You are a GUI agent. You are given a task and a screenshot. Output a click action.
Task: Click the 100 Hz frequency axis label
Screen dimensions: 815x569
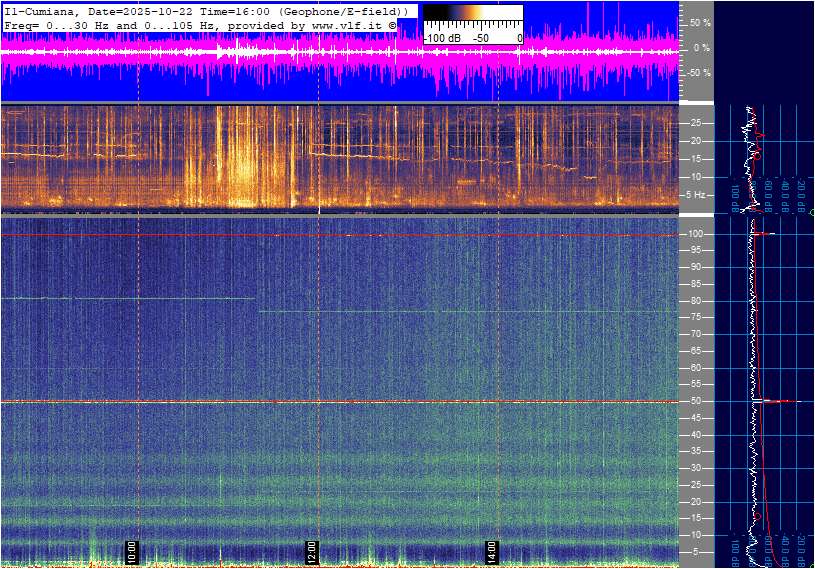(698, 234)
